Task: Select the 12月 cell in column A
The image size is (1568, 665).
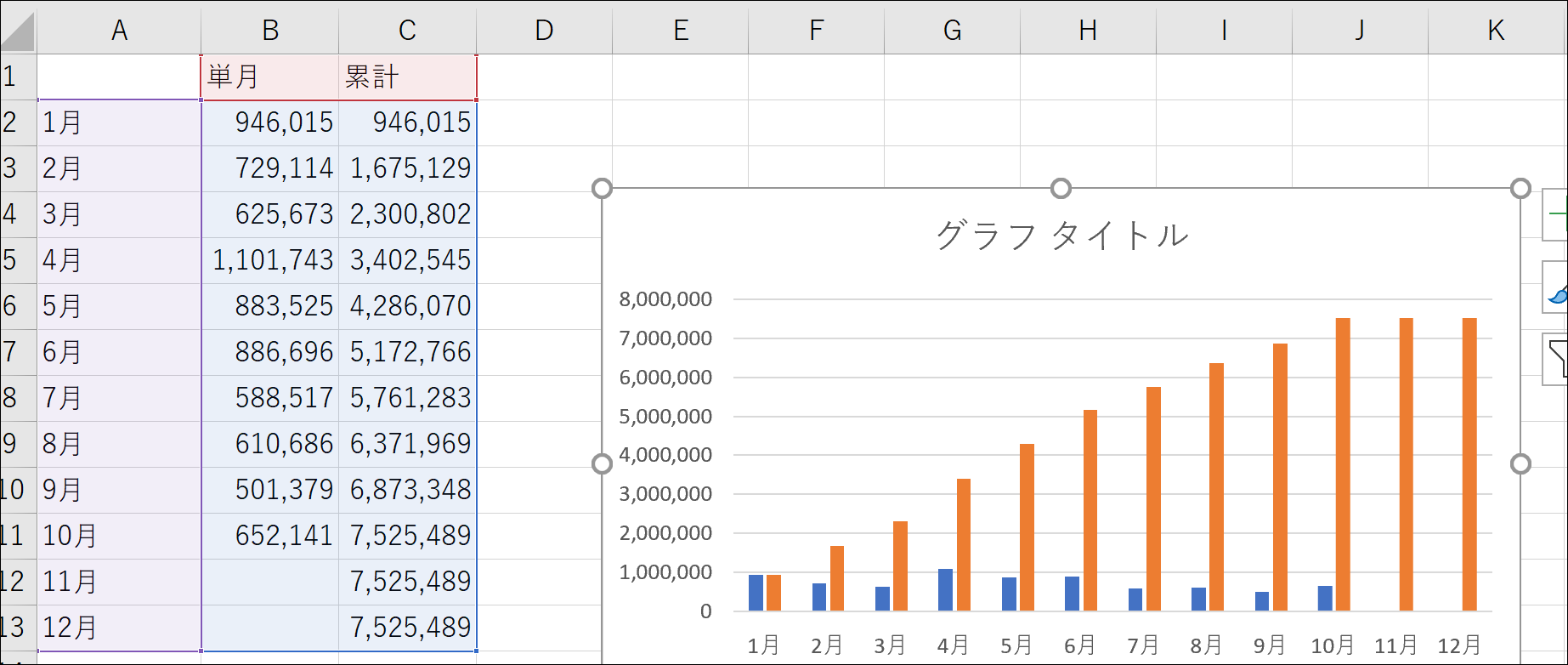Action: click(119, 628)
